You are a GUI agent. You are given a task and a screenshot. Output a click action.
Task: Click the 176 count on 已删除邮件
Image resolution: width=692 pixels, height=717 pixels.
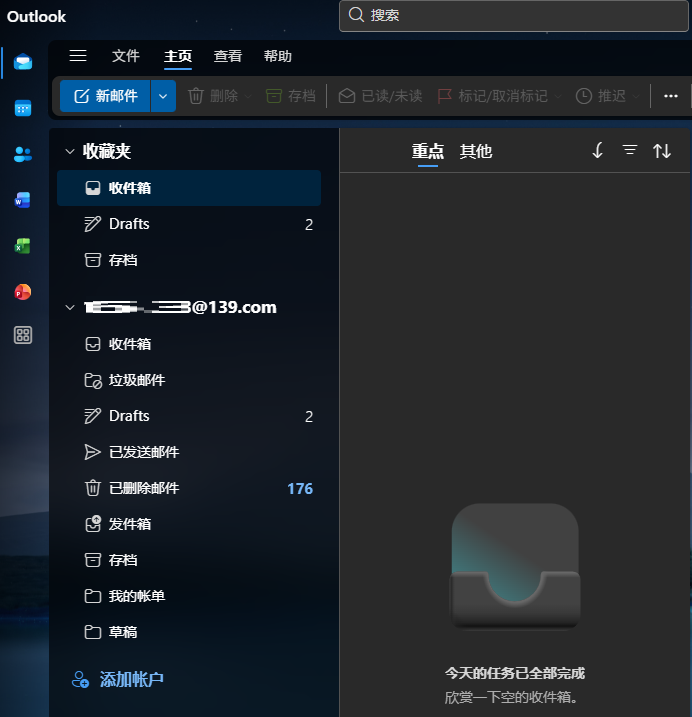pyautogui.click(x=300, y=489)
